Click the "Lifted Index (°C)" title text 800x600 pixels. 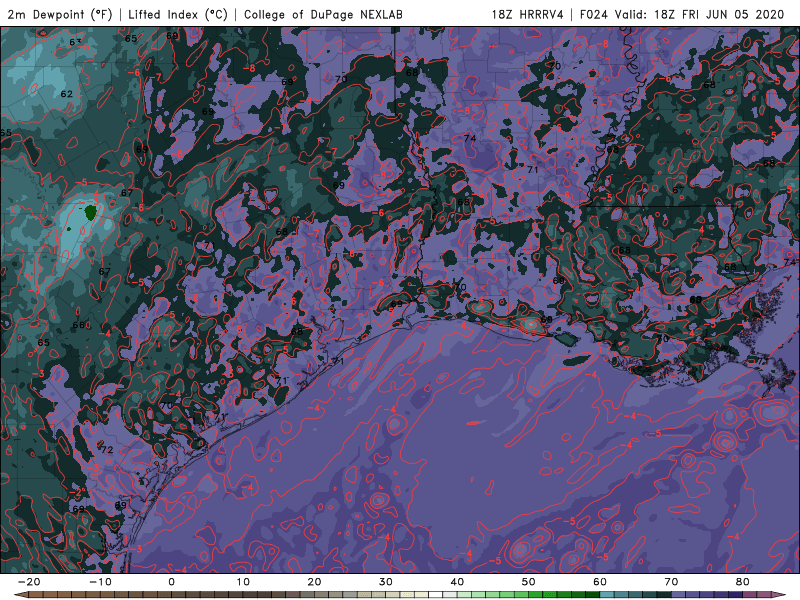[x=178, y=14]
